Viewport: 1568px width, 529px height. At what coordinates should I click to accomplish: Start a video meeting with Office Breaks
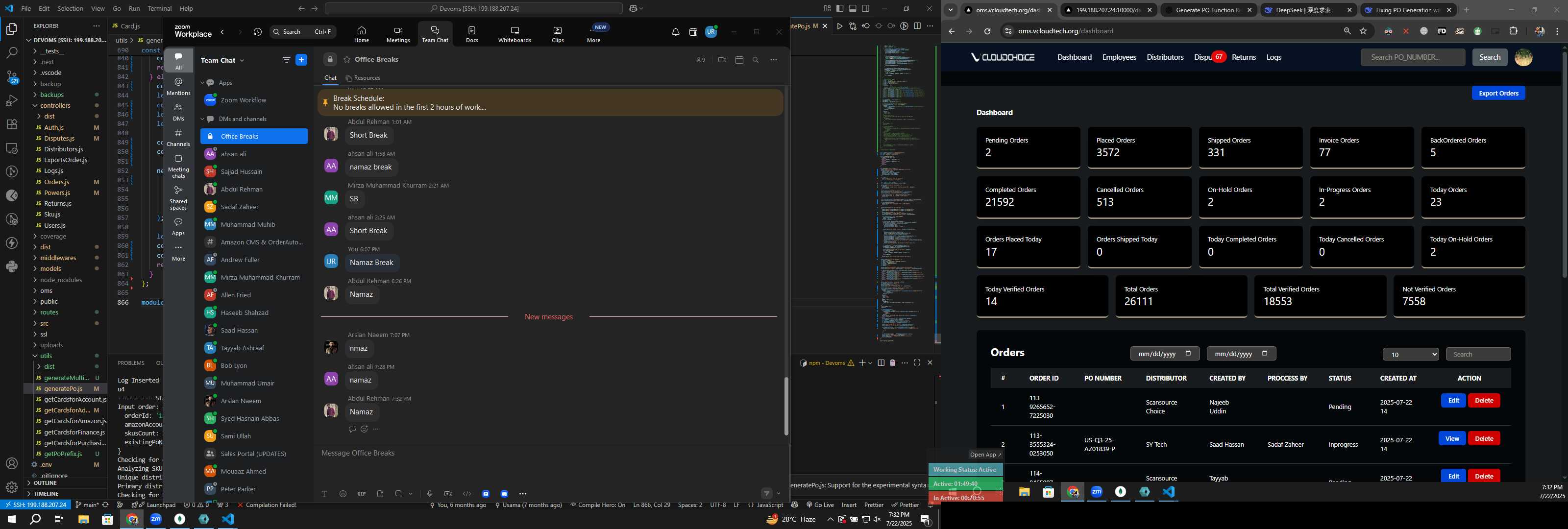(x=722, y=60)
